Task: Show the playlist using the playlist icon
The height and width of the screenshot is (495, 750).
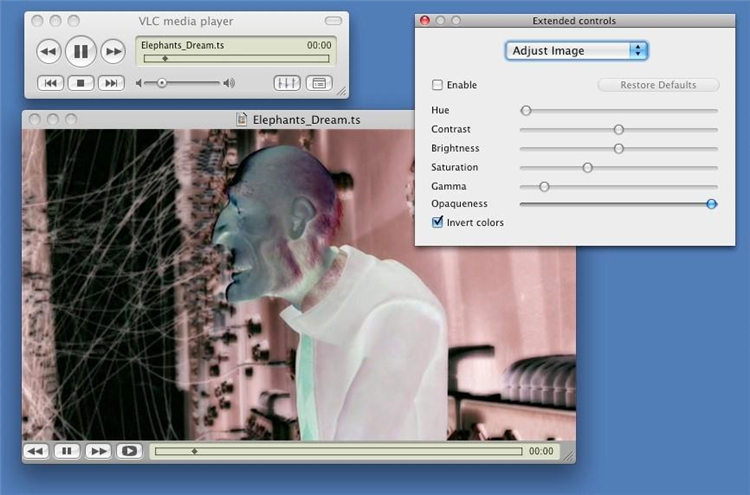Action: click(x=319, y=83)
